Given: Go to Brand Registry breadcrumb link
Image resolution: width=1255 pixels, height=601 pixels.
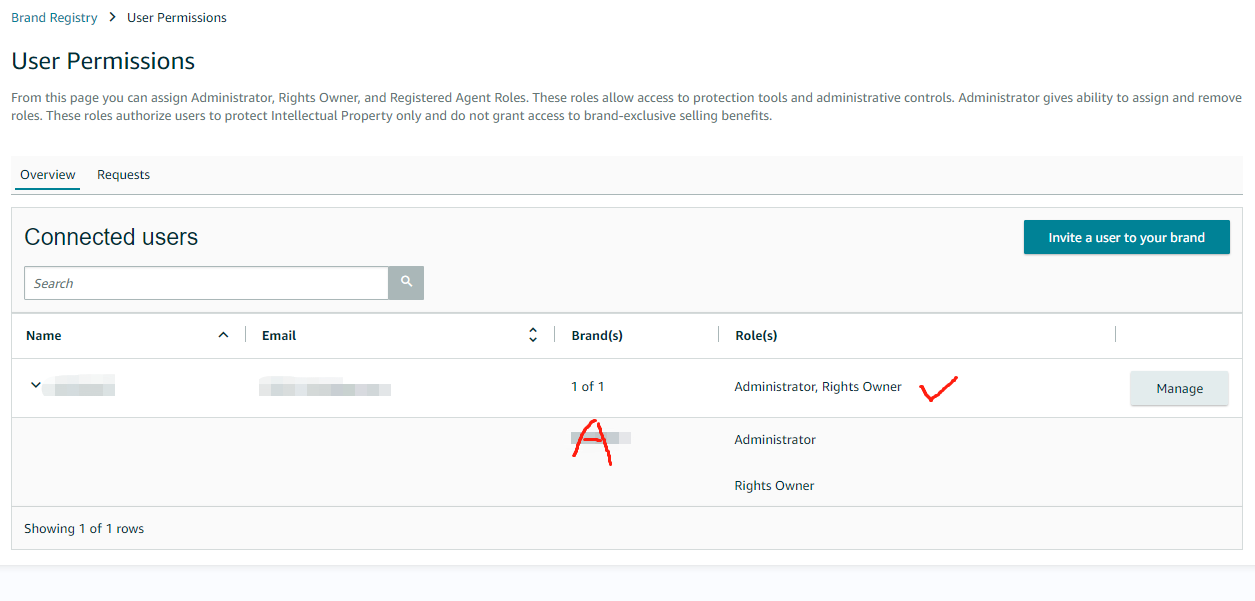Looking at the screenshot, I should click(x=54, y=18).
